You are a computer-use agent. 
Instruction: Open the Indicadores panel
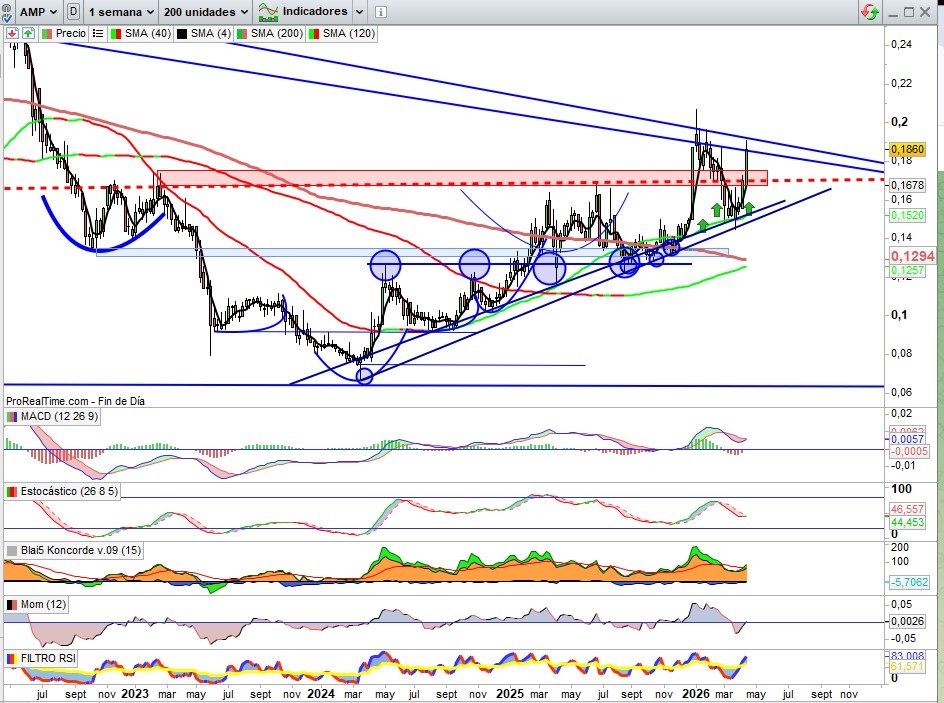[303, 11]
